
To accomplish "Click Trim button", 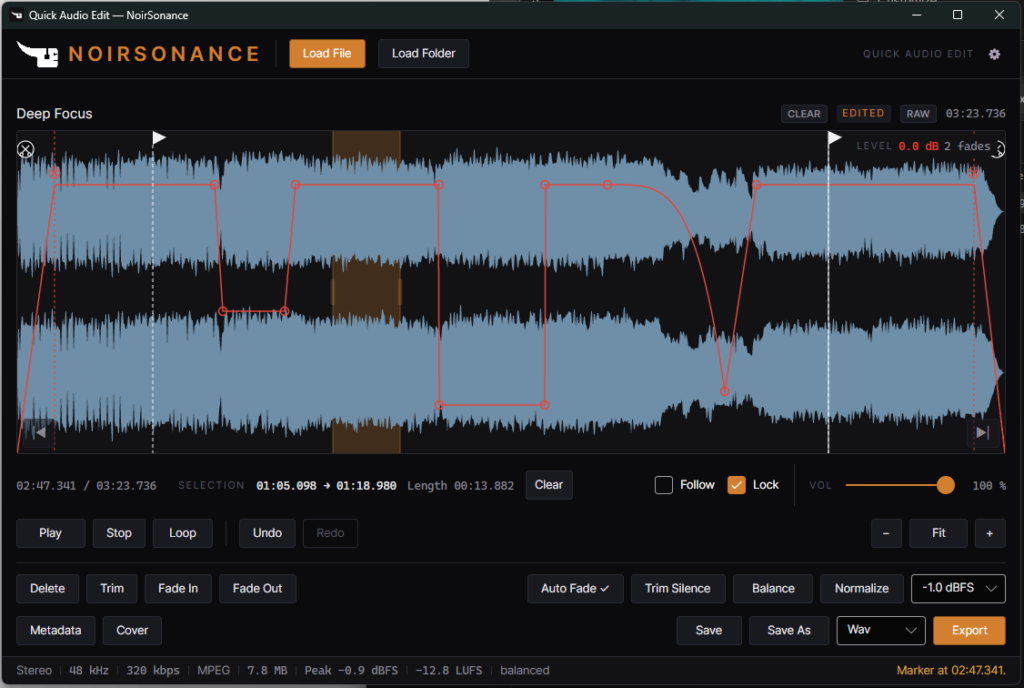I will coord(112,589).
